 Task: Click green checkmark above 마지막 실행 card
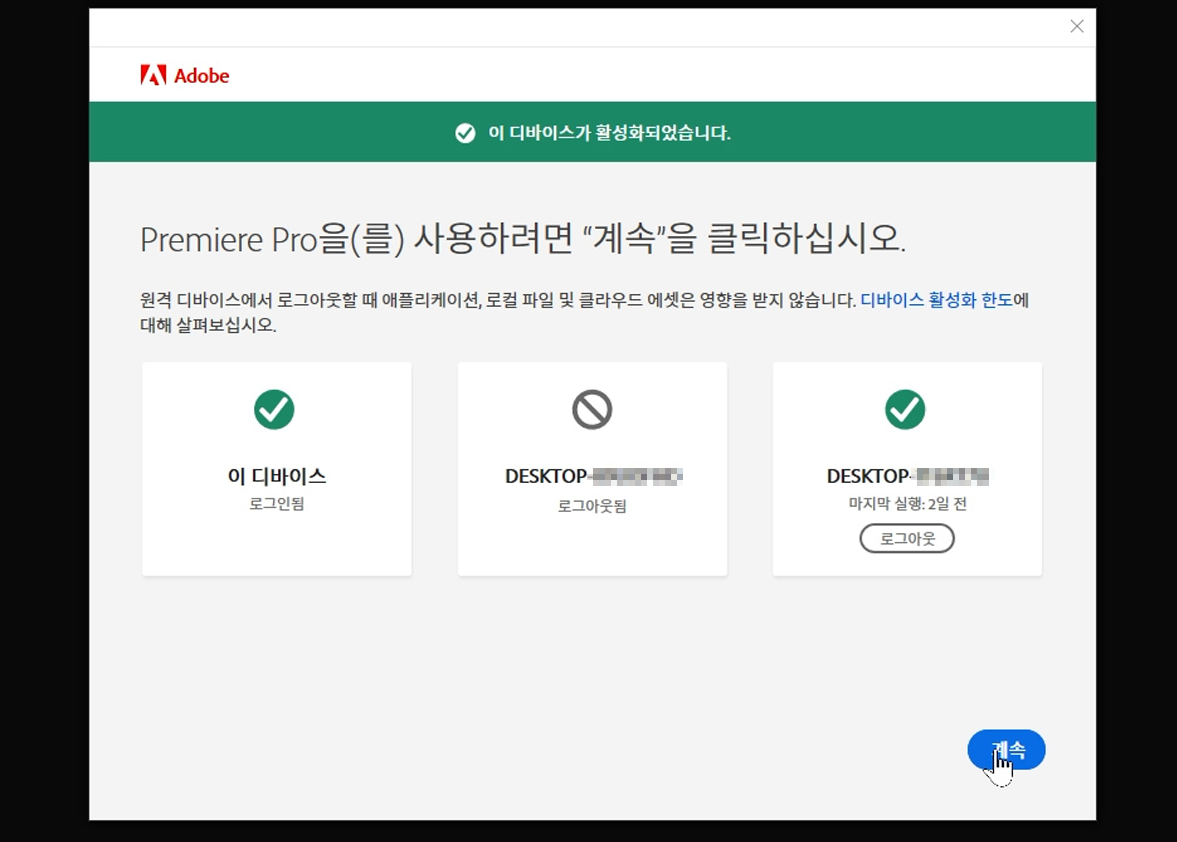click(x=905, y=410)
